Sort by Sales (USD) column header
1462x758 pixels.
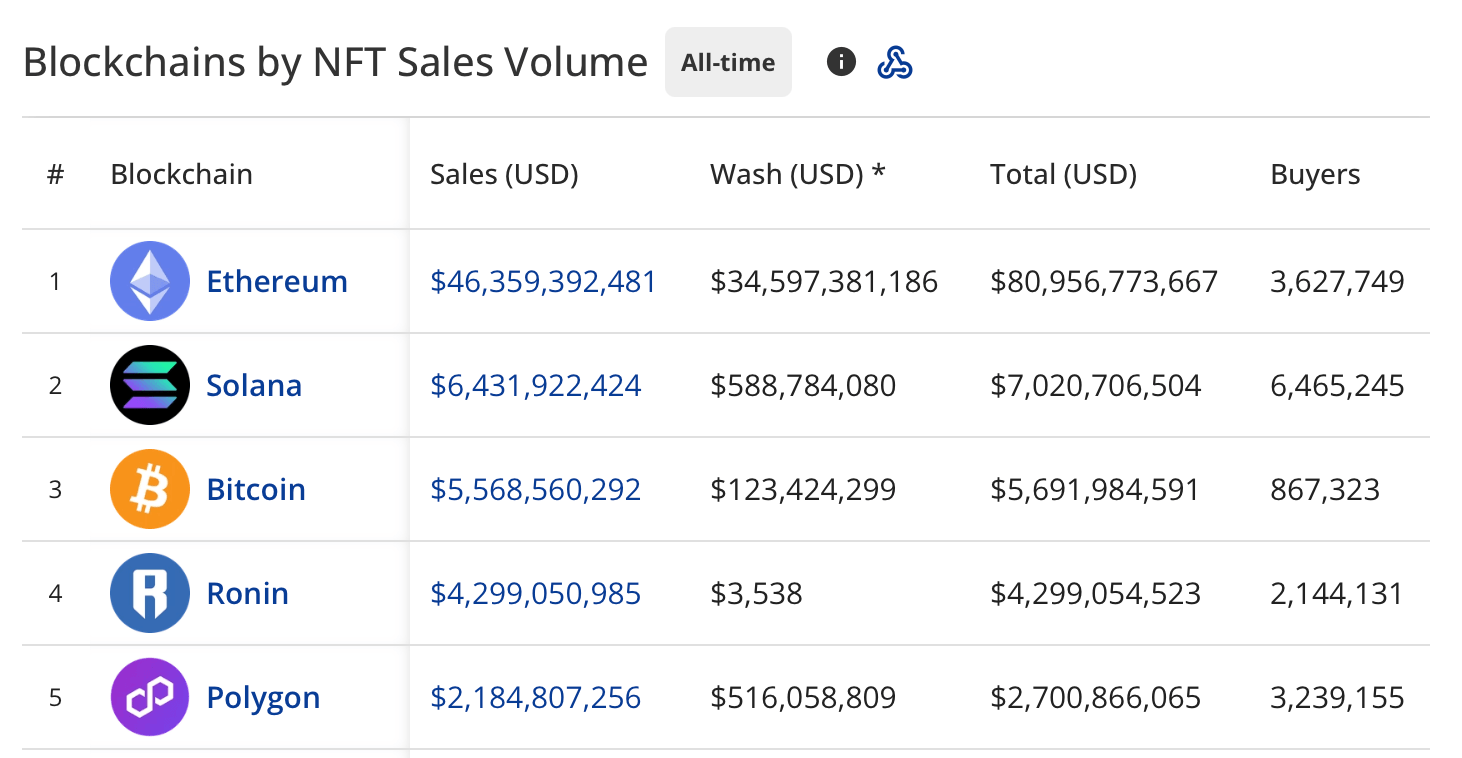click(504, 174)
